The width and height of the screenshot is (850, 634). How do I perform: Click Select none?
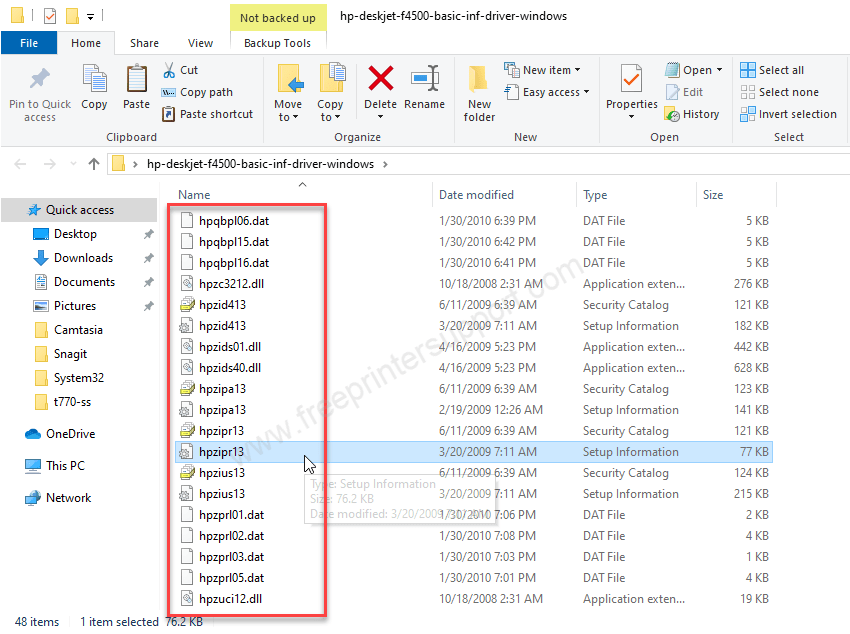780,92
